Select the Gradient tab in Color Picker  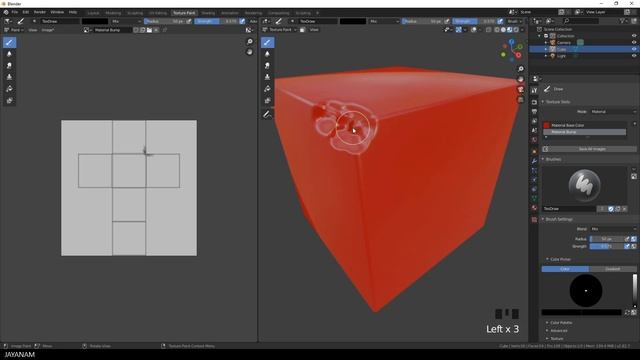pos(613,269)
